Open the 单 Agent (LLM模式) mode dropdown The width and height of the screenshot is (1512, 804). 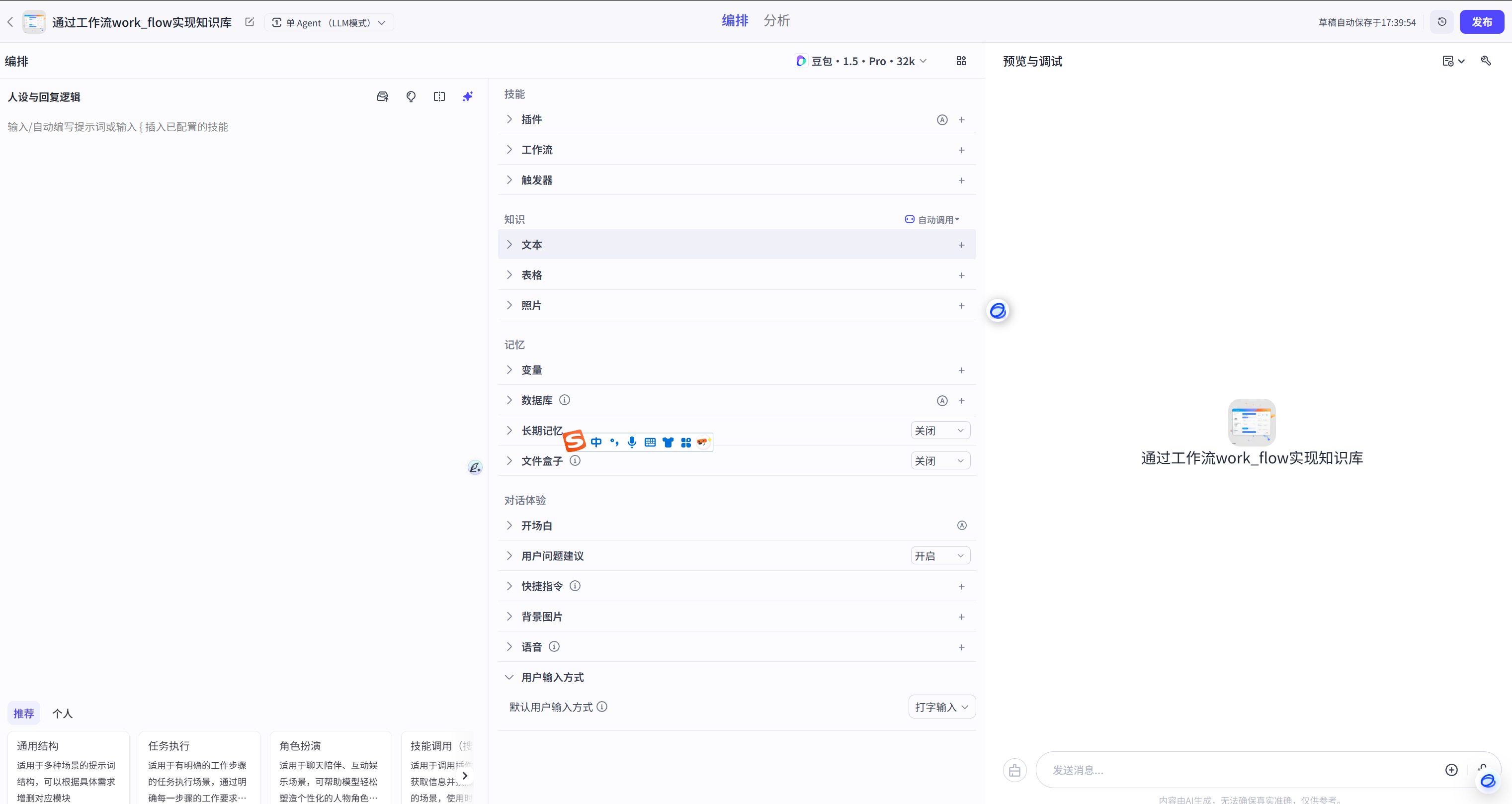329,22
